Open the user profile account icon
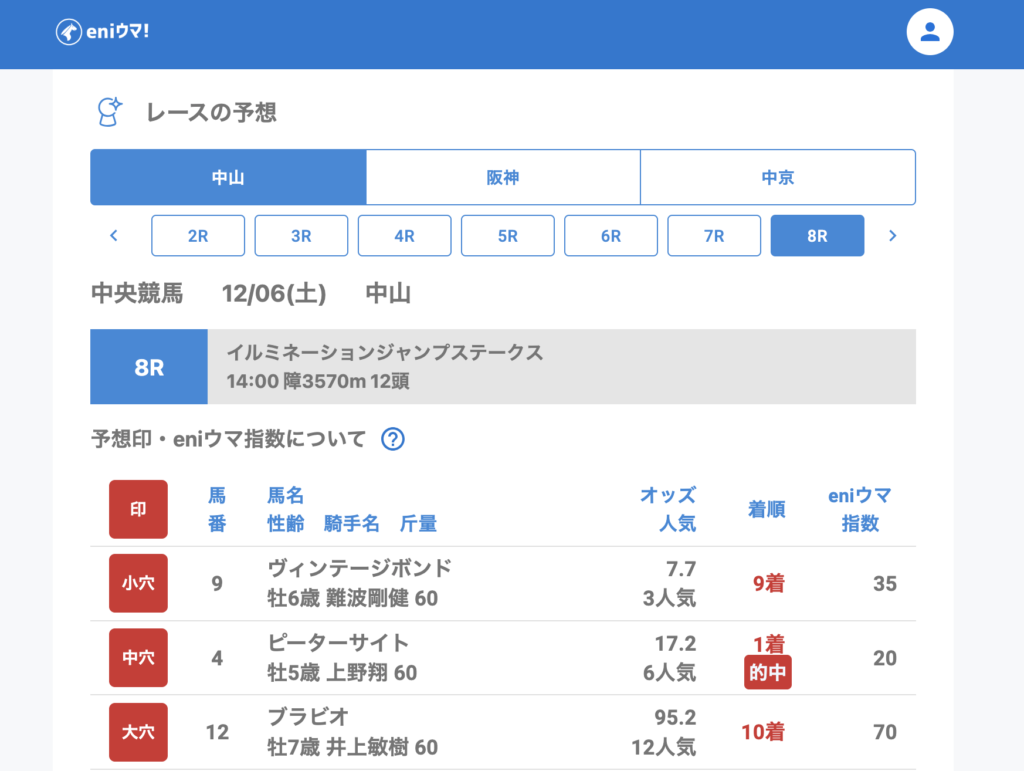Screen dimensions: 1024x771 pos(929,32)
